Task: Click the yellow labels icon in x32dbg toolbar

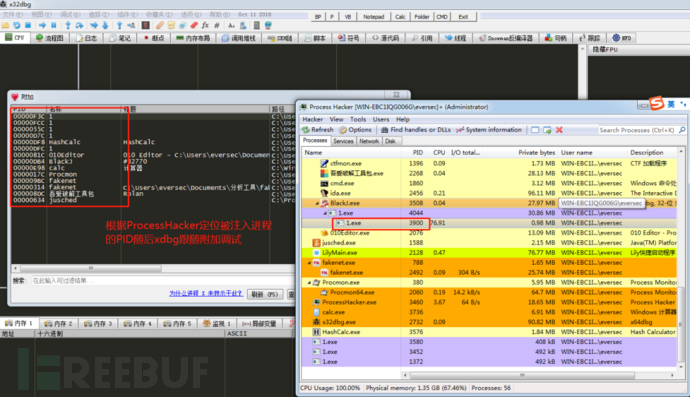Action: coord(171,26)
